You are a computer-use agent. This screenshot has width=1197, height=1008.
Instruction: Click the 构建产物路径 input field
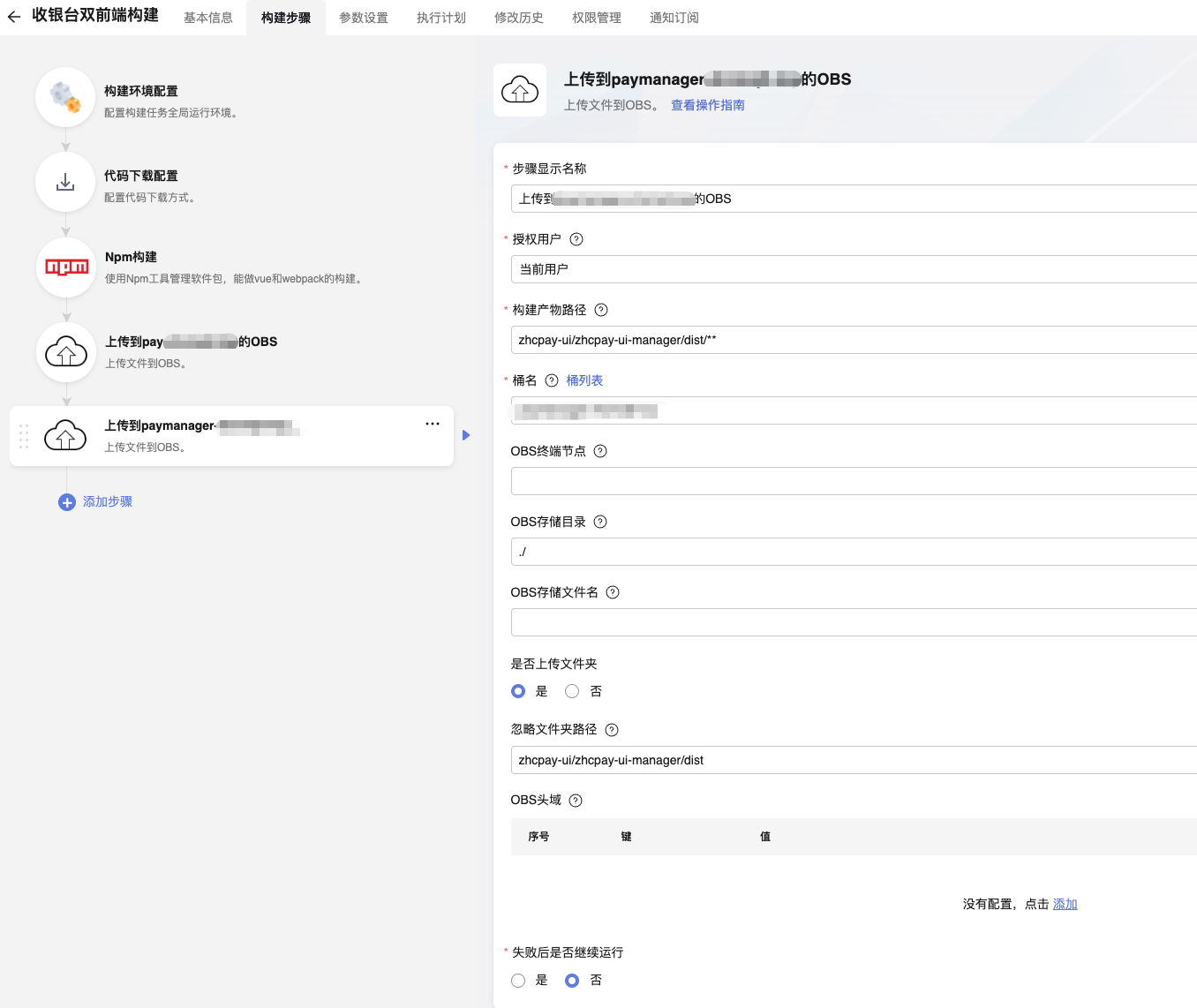(x=854, y=340)
